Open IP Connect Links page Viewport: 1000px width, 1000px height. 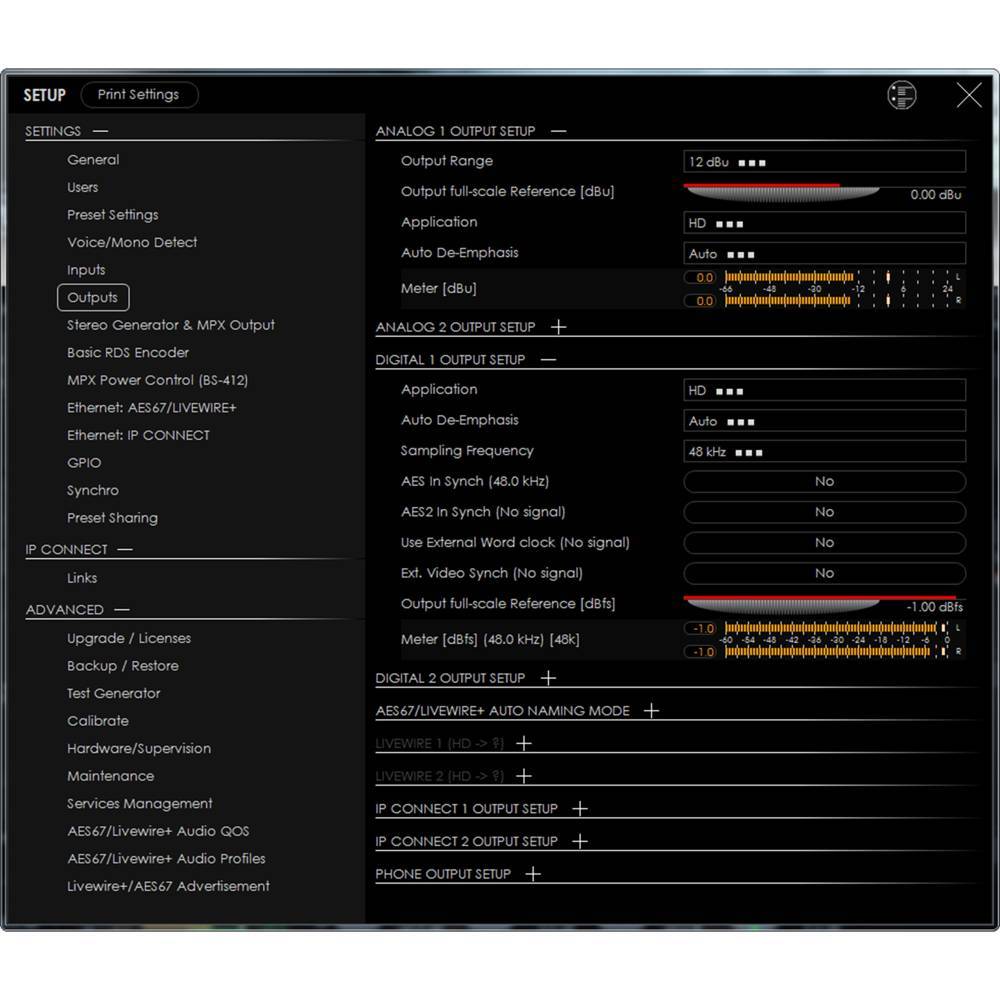[82, 578]
